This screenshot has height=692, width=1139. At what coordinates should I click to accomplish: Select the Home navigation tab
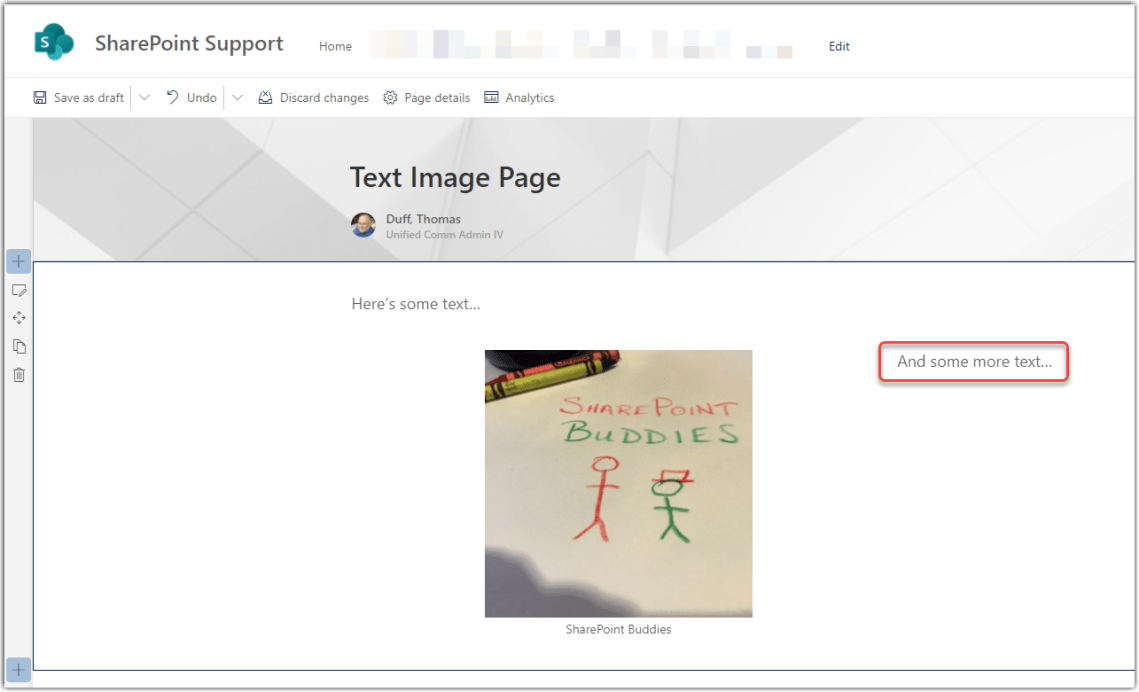tap(335, 46)
